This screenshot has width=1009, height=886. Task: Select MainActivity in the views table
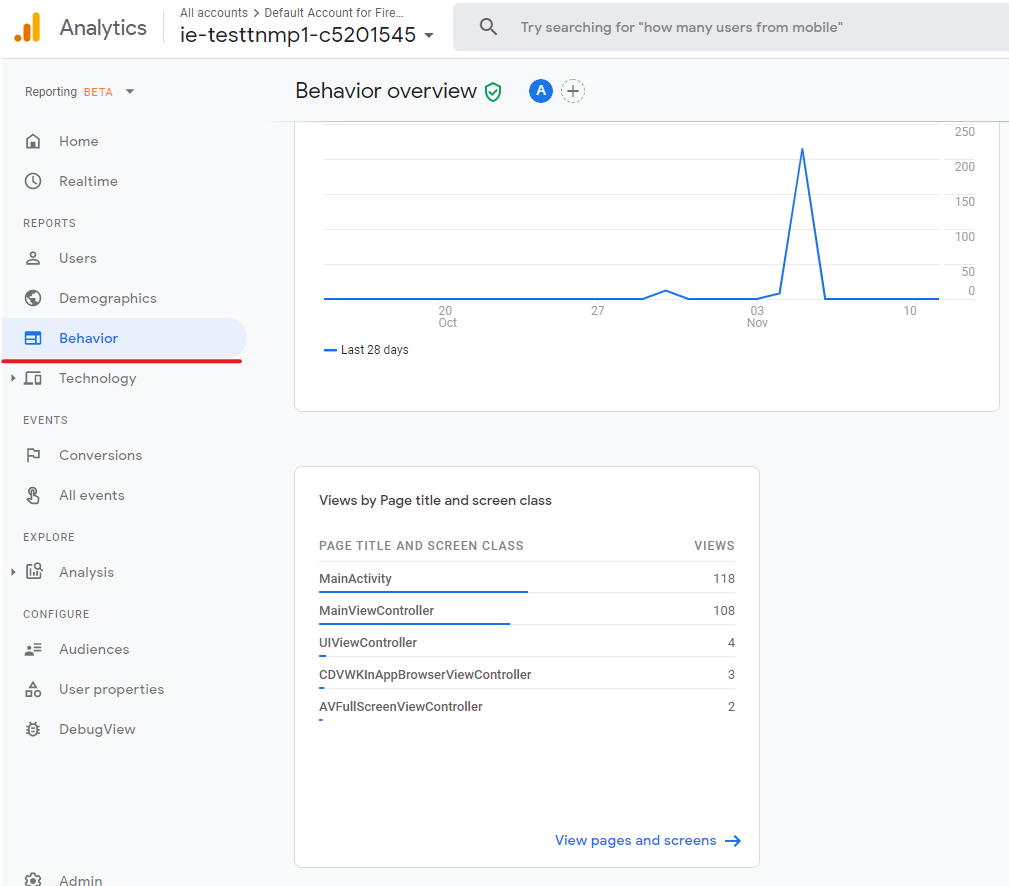[x=353, y=578]
